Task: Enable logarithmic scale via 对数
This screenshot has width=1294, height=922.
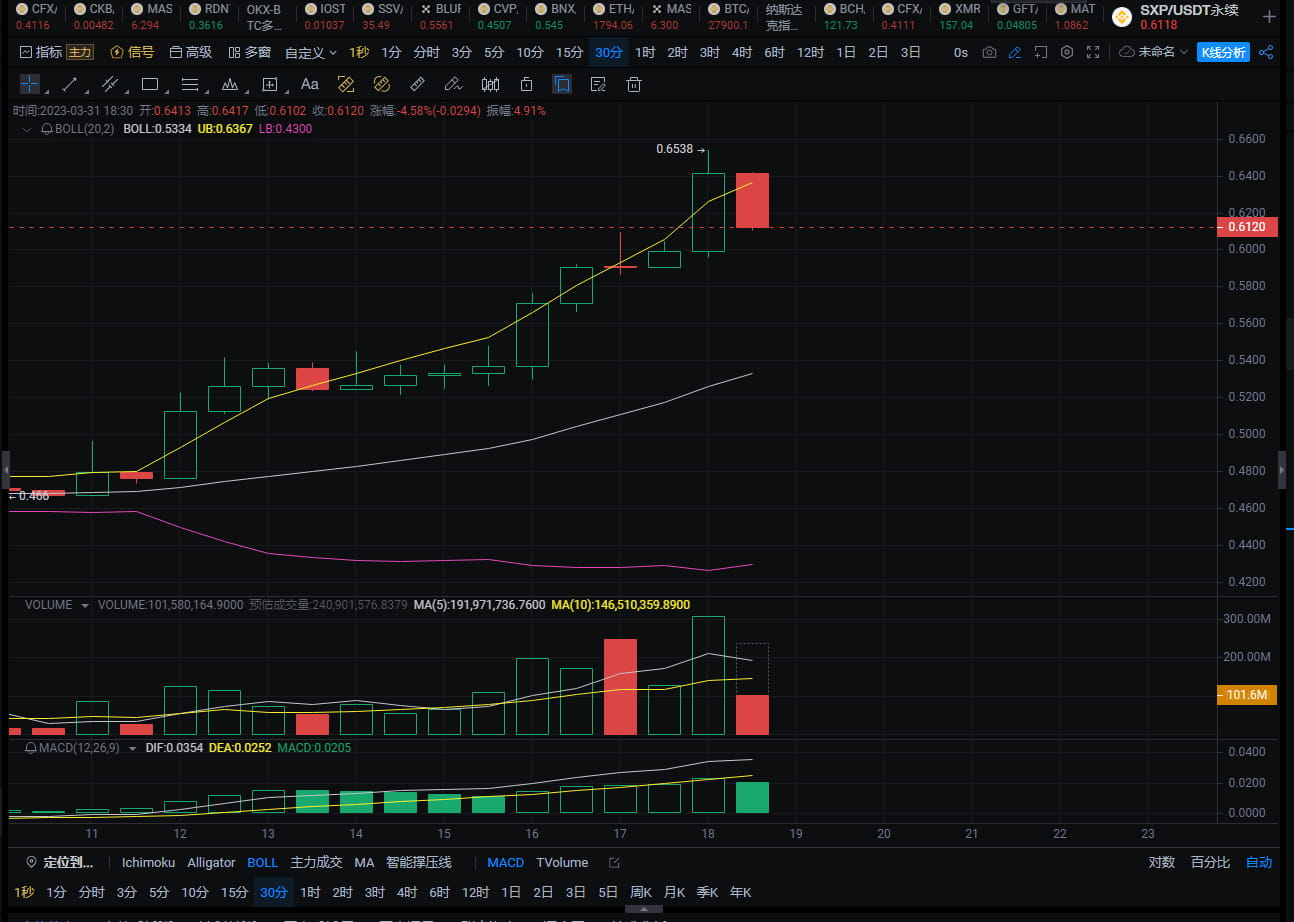Action: pyautogui.click(x=1161, y=862)
